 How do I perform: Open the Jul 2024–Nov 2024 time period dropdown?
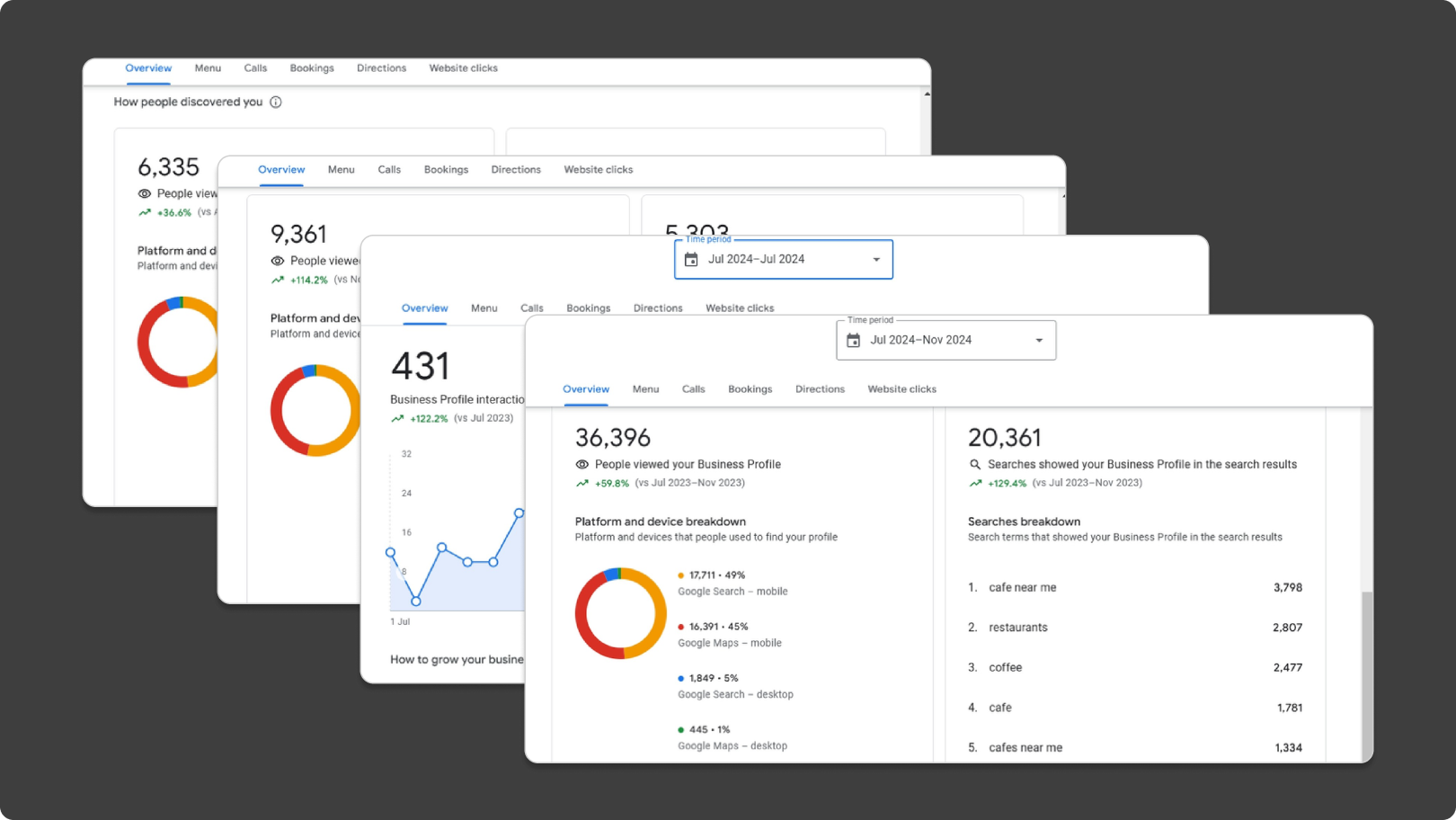pos(1039,341)
